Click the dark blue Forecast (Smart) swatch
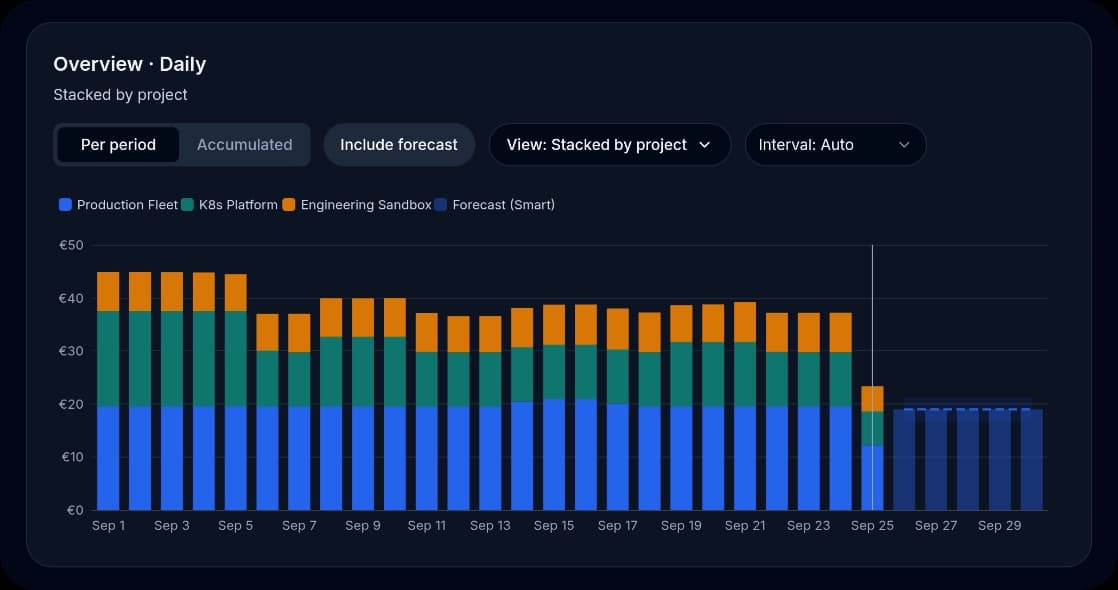The height and width of the screenshot is (590, 1118). click(x=441, y=205)
